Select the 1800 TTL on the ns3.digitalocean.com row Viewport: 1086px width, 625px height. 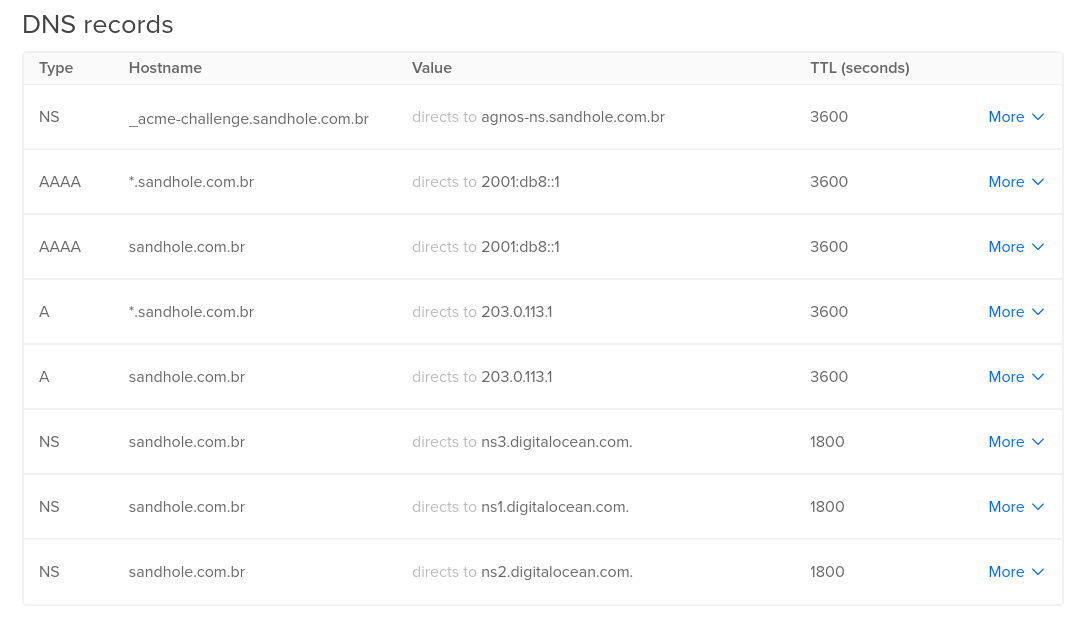pyautogui.click(x=827, y=442)
